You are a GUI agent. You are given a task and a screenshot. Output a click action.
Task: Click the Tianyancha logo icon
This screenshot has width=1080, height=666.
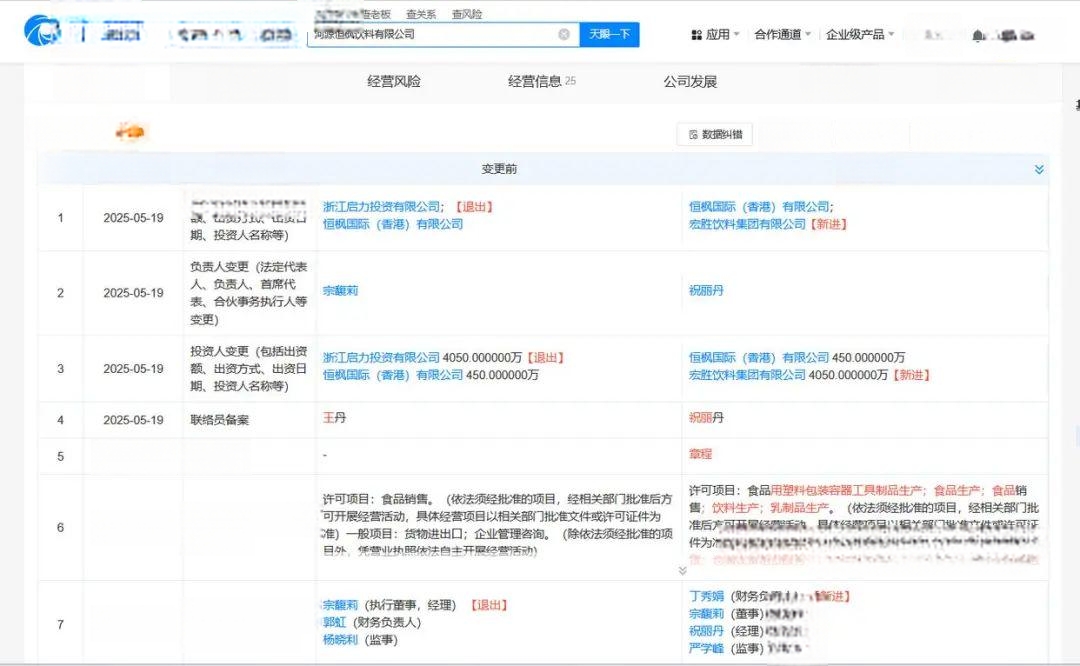click(x=42, y=32)
